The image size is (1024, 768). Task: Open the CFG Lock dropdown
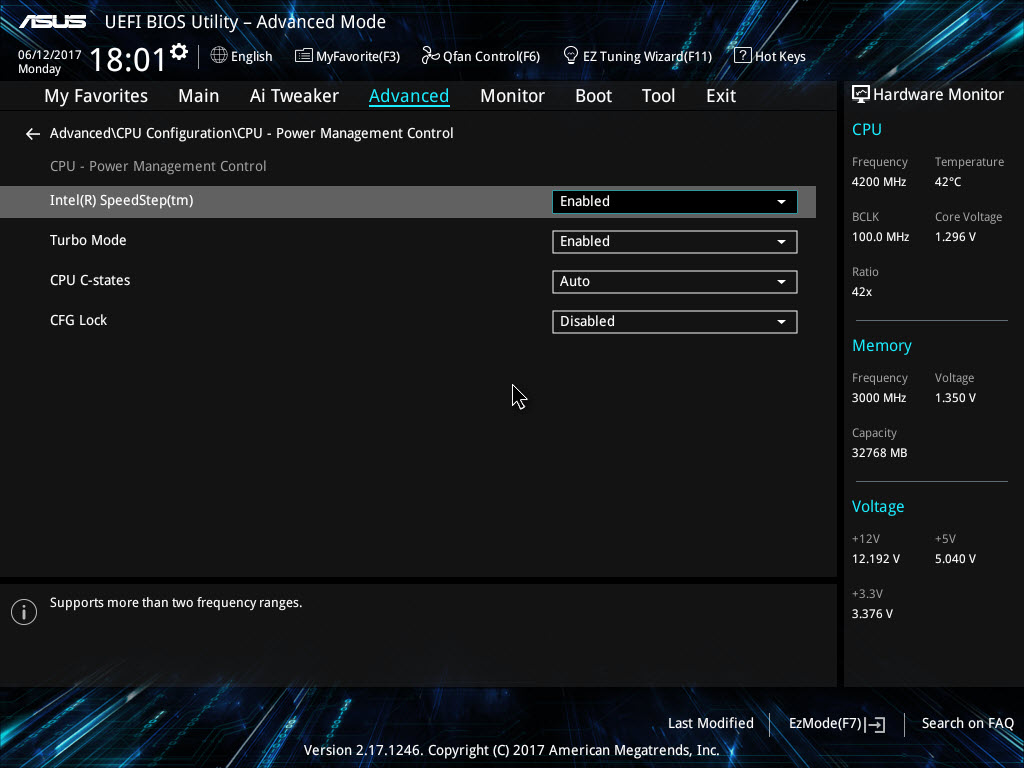point(675,321)
